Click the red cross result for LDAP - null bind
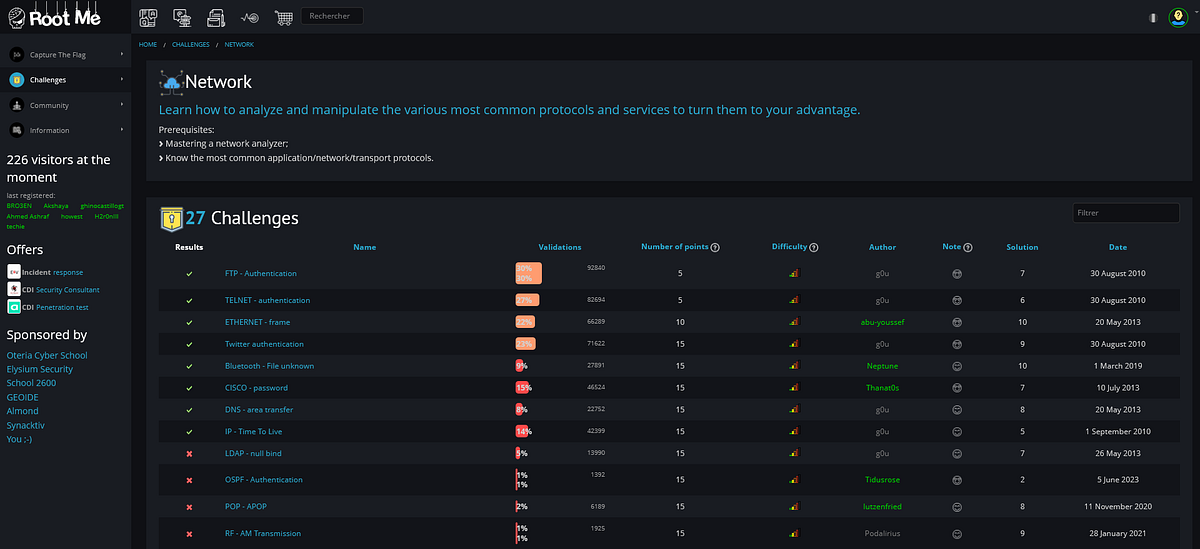This screenshot has width=1200, height=549. [189, 453]
